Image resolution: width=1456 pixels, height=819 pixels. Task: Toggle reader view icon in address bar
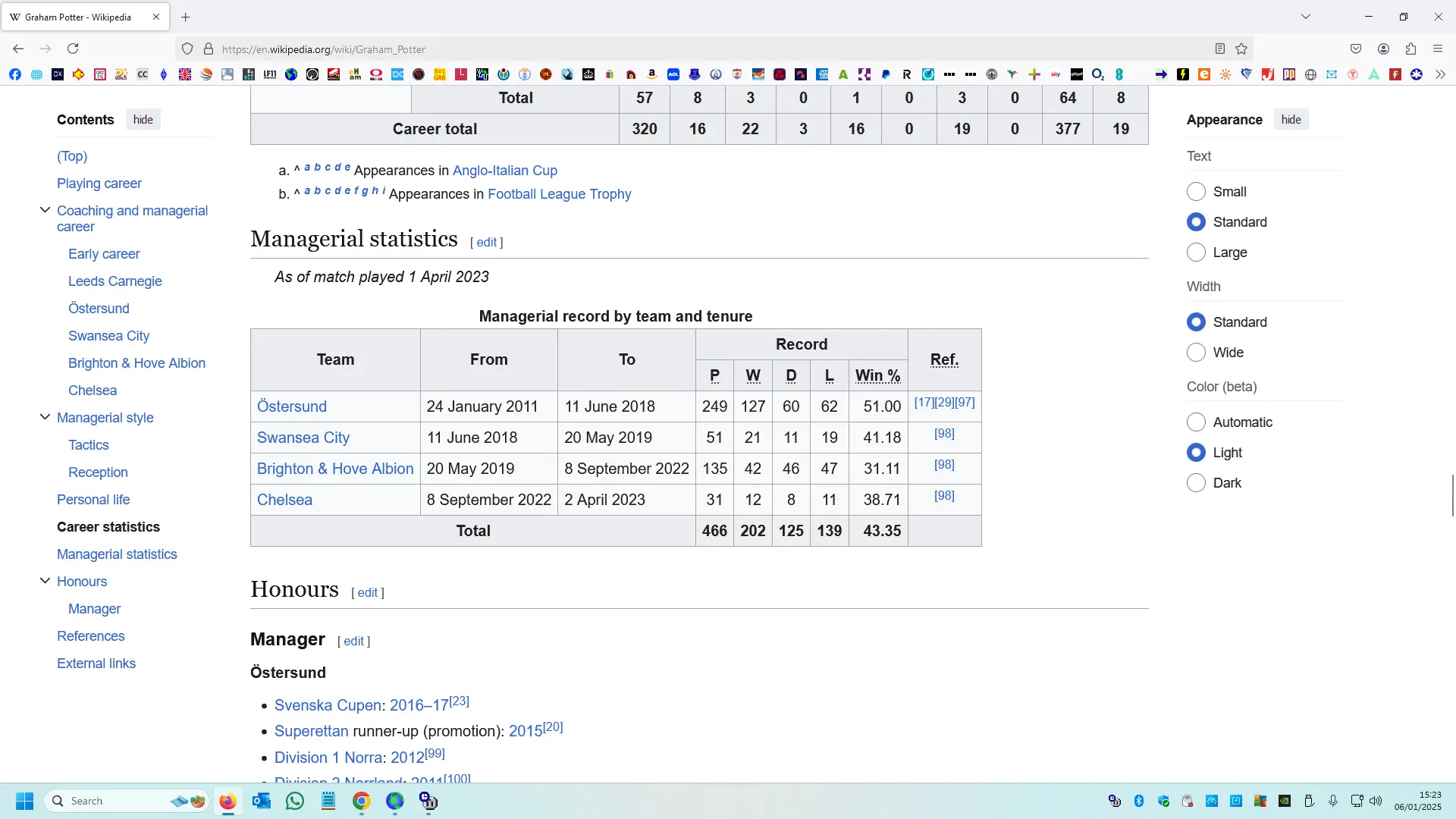[1220, 49]
